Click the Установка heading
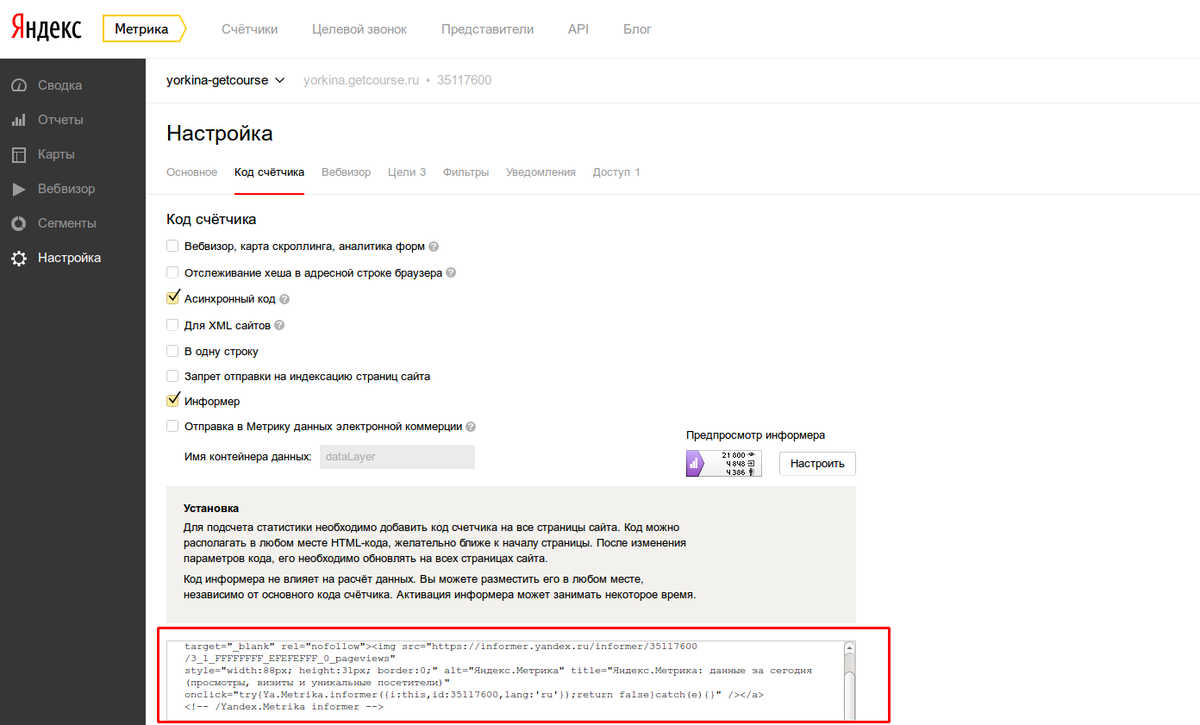Image resolution: width=1200 pixels, height=725 pixels. (x=211, y=508)
